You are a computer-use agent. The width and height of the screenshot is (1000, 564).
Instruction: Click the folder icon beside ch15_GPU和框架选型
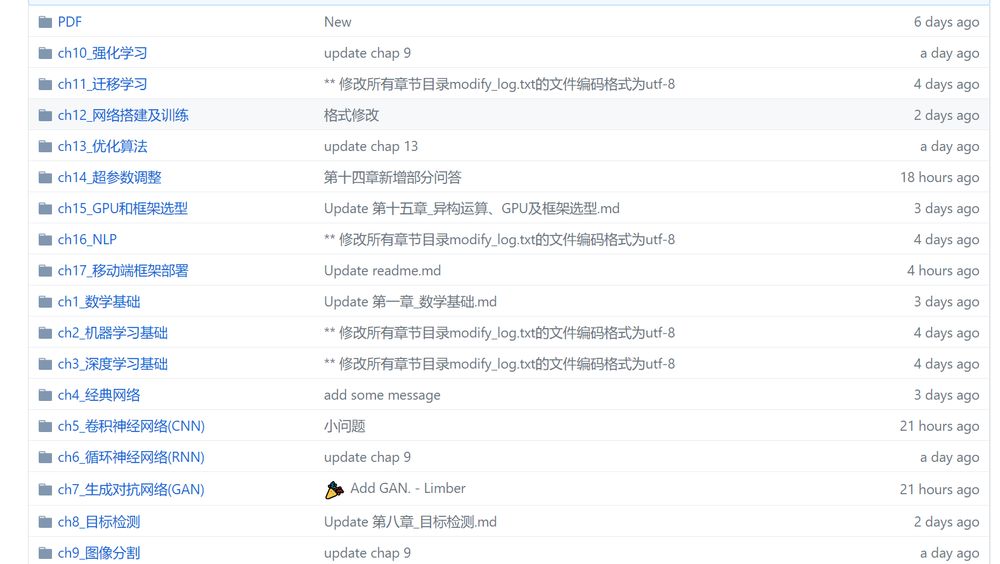pos(45,209)
